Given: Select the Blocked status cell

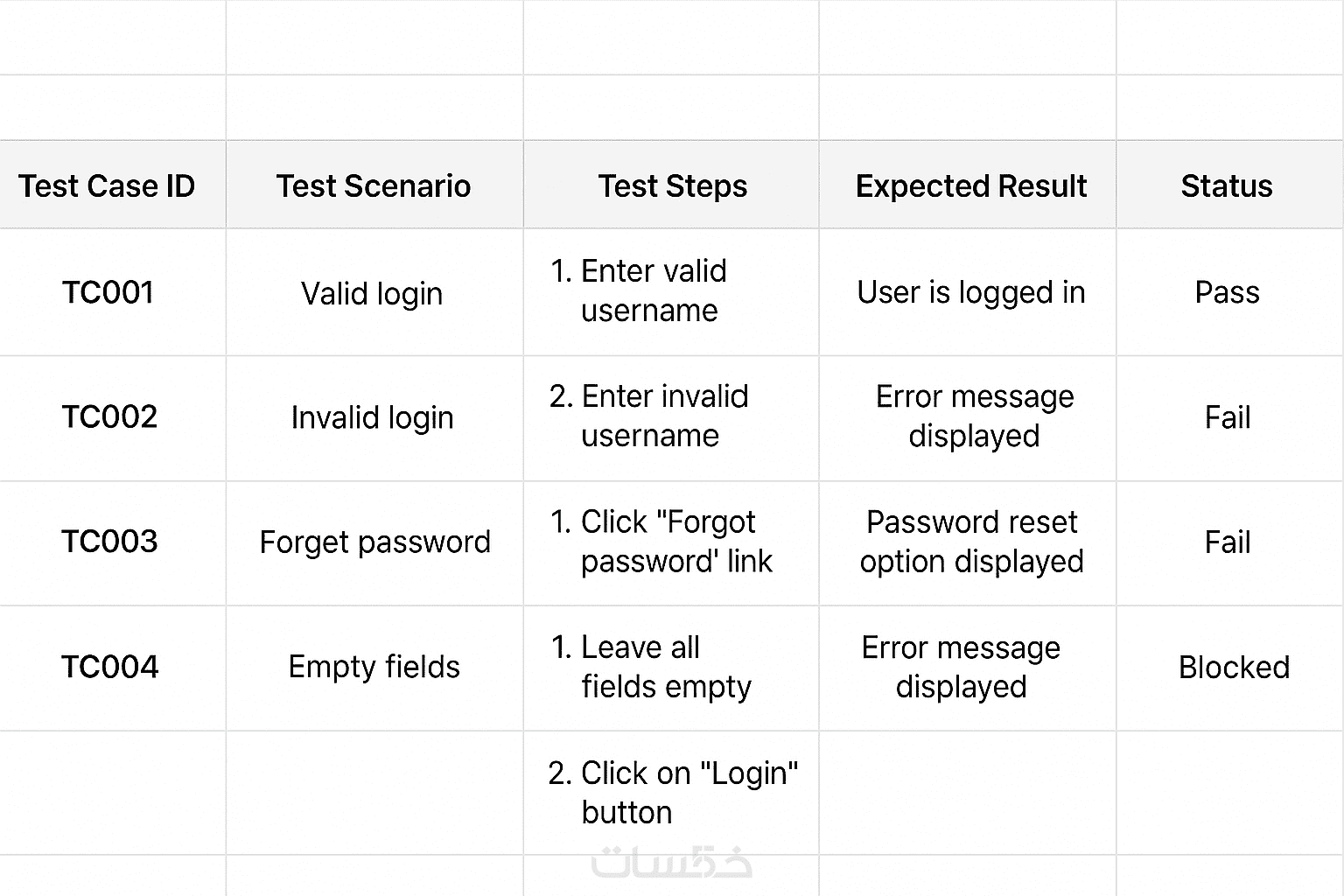Looking at the screenshot, I should 1234,668.
